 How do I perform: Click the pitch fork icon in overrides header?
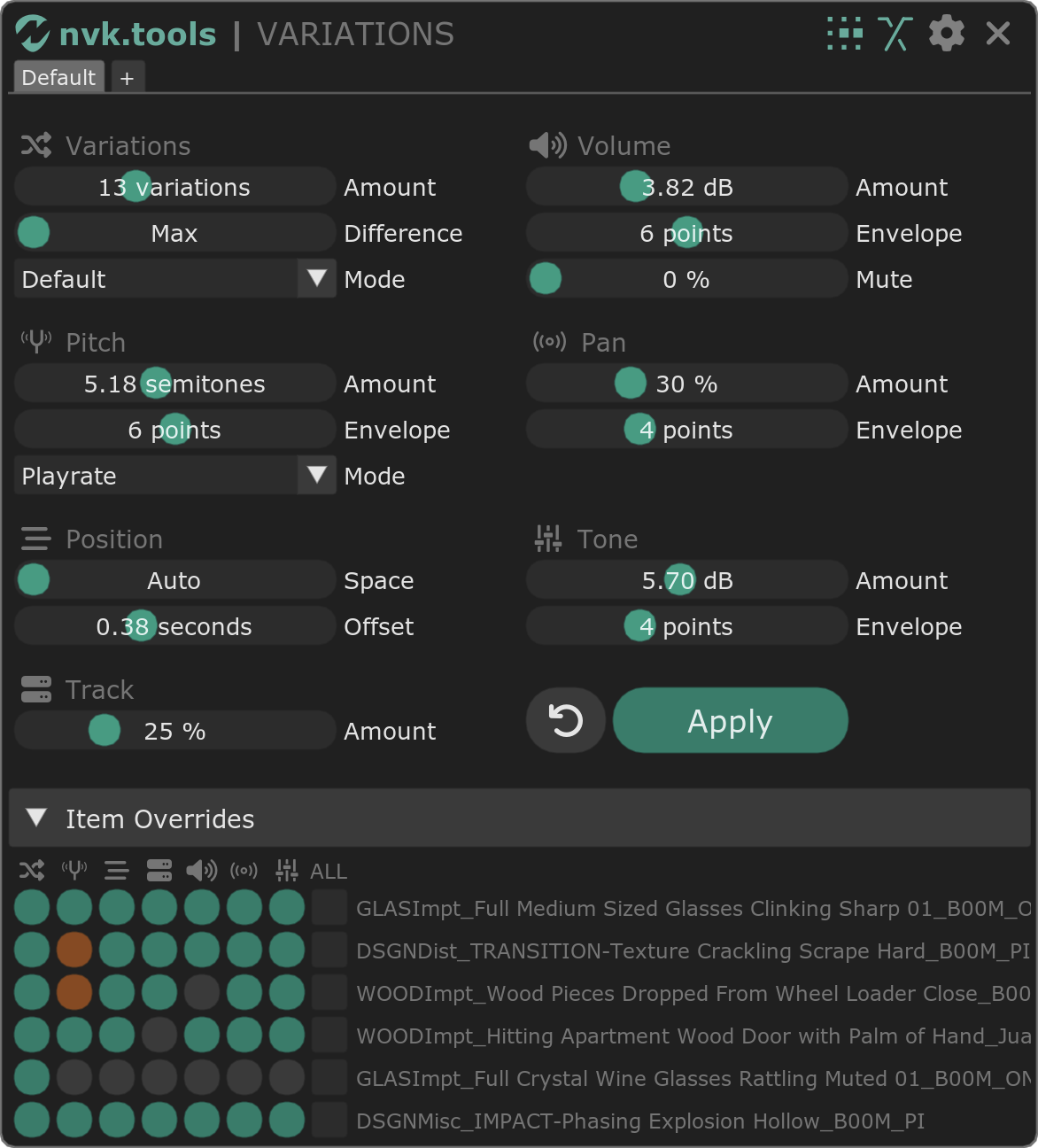click(74, 871)
